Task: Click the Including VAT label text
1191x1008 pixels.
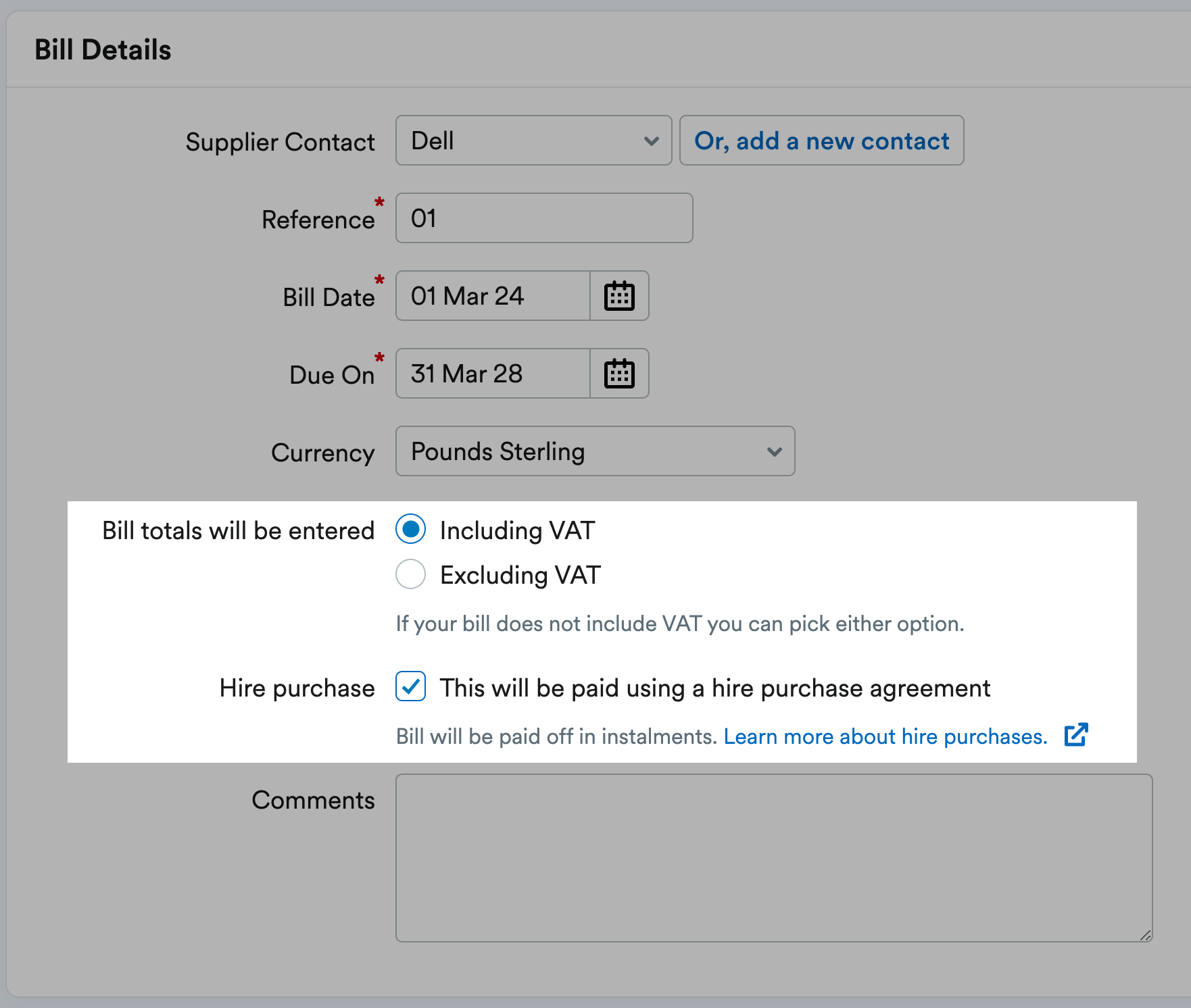Action: [517, 531]
